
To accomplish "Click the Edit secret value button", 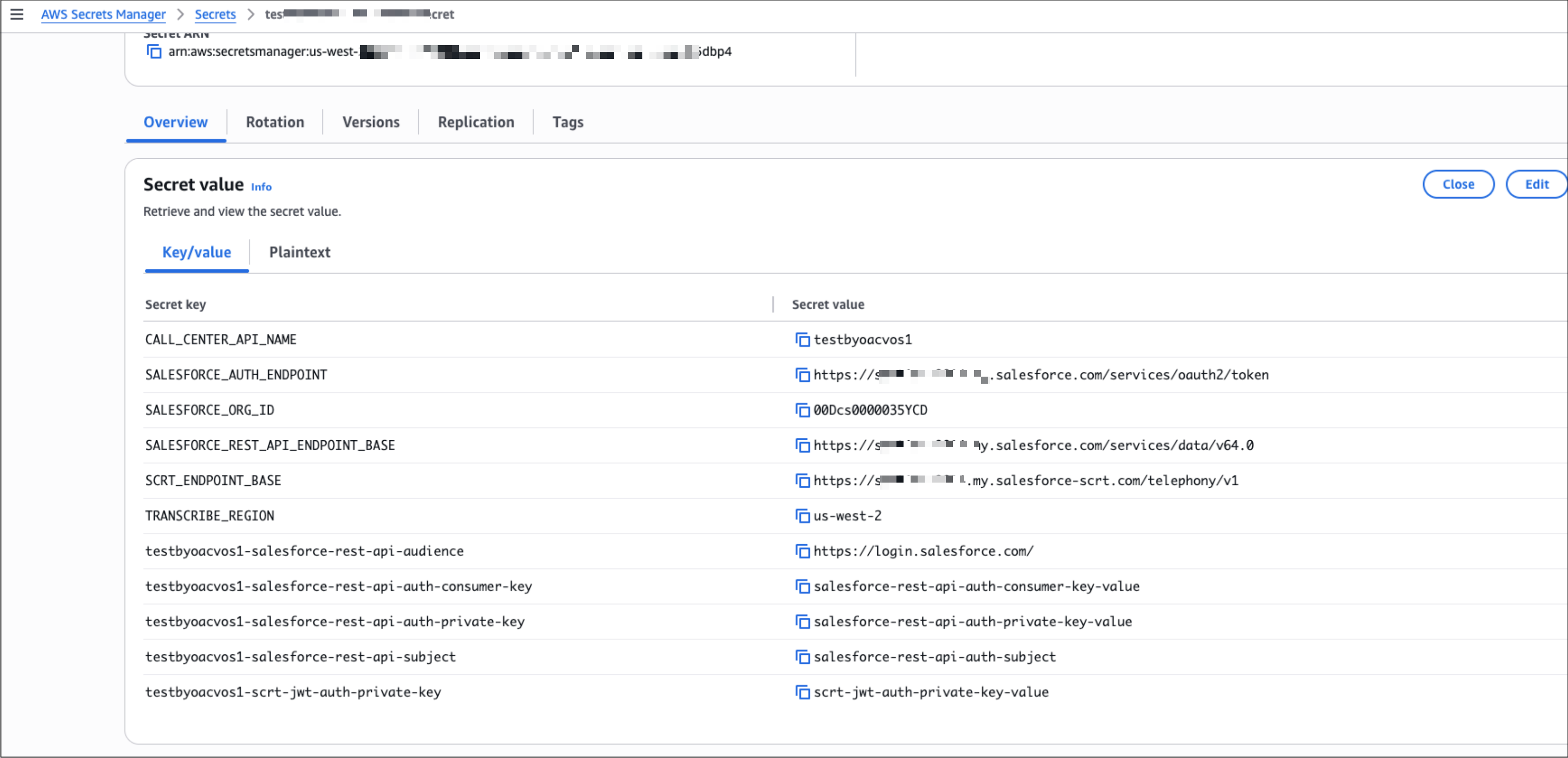I will pyautogui.click(x=1536, y=185).
